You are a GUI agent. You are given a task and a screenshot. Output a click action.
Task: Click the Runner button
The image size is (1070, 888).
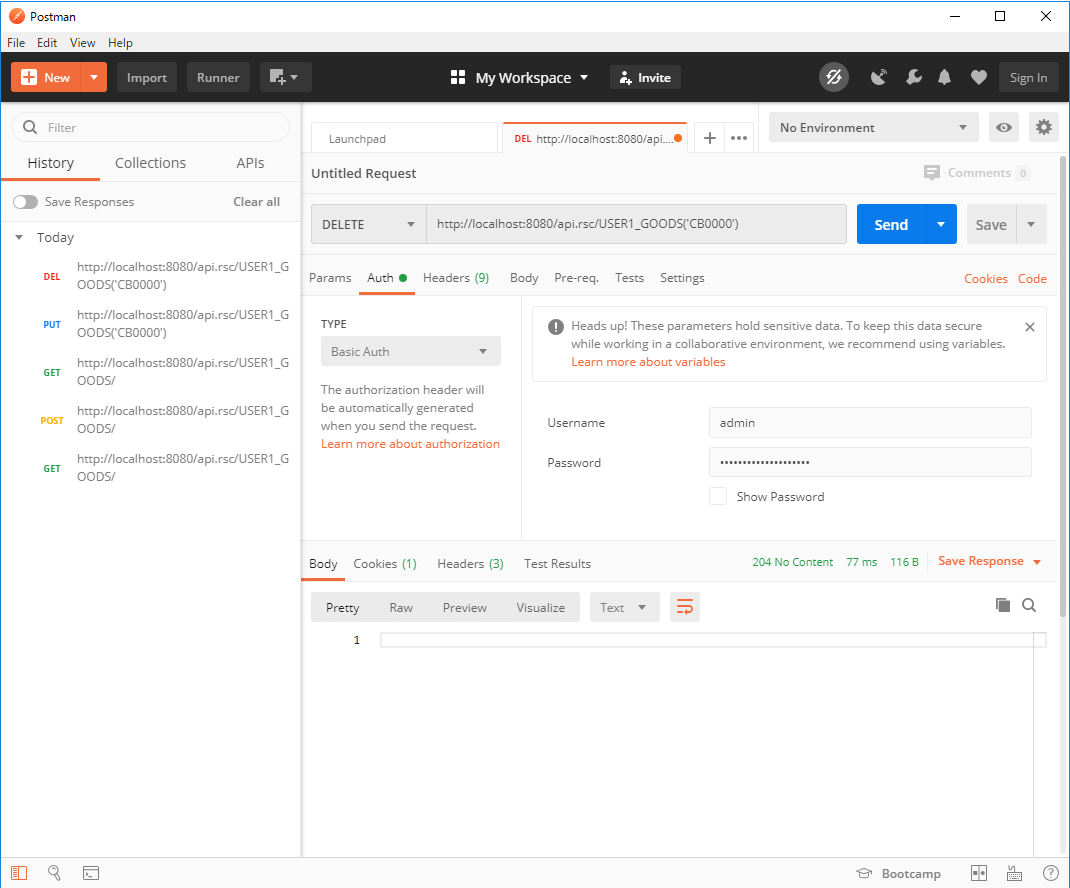[218, 78]
